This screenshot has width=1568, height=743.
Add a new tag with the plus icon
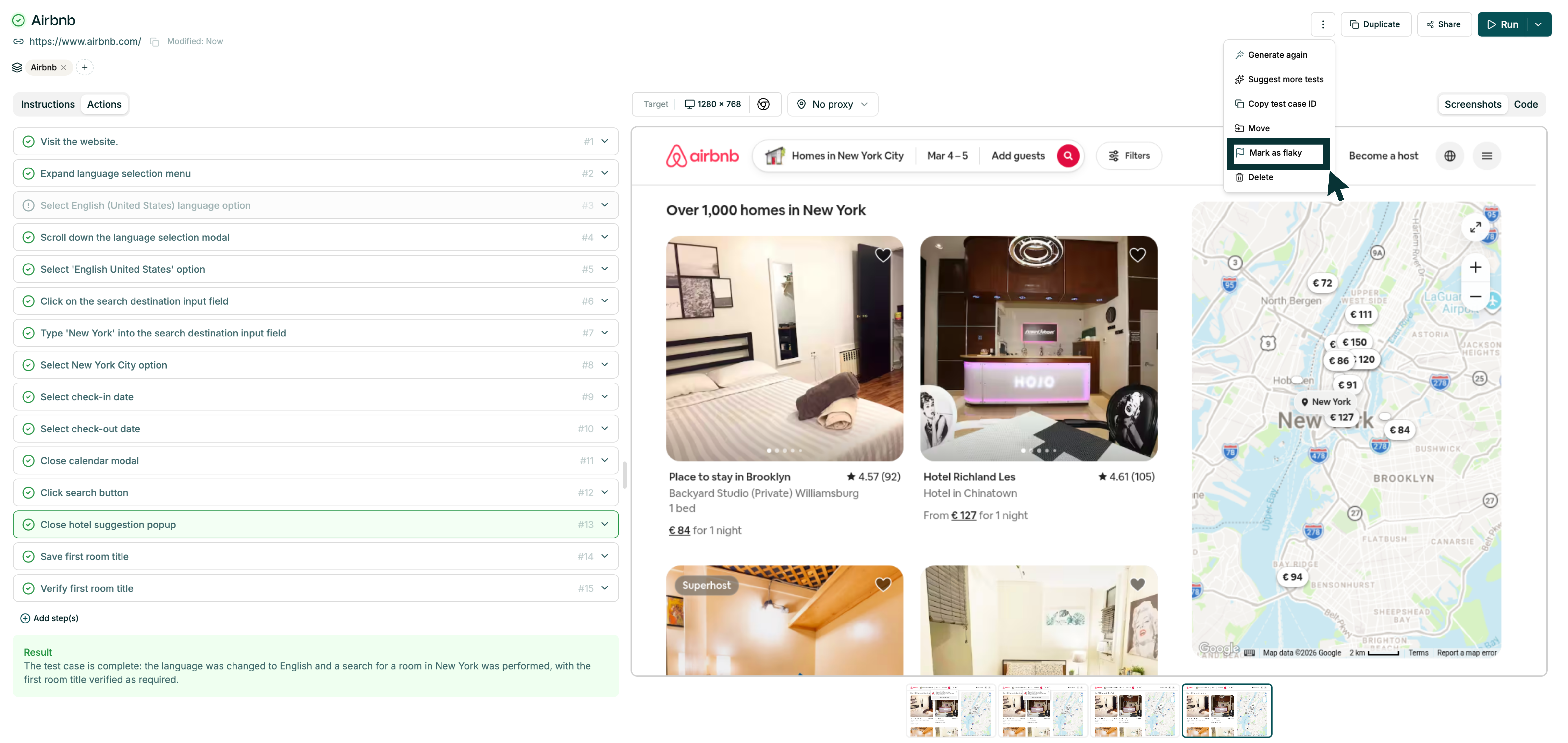[x=85, y=68]
